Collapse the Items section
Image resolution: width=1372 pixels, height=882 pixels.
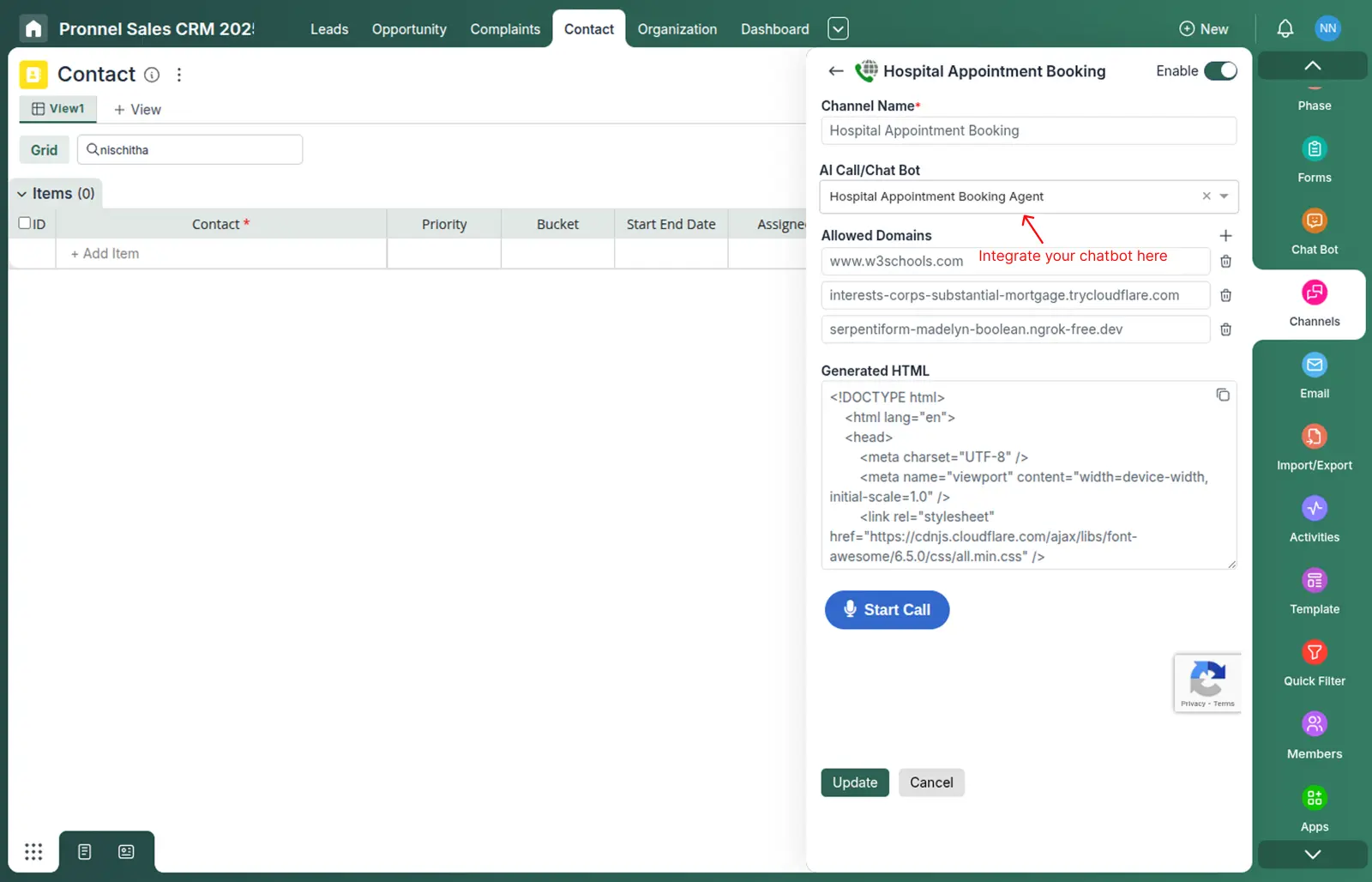coord(21,193)
